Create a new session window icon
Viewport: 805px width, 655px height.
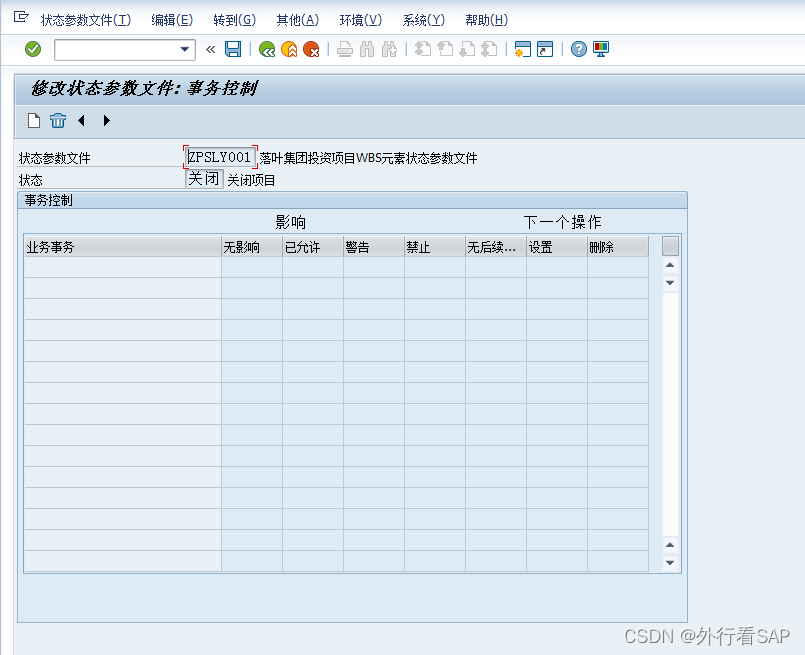click(523, 49)
